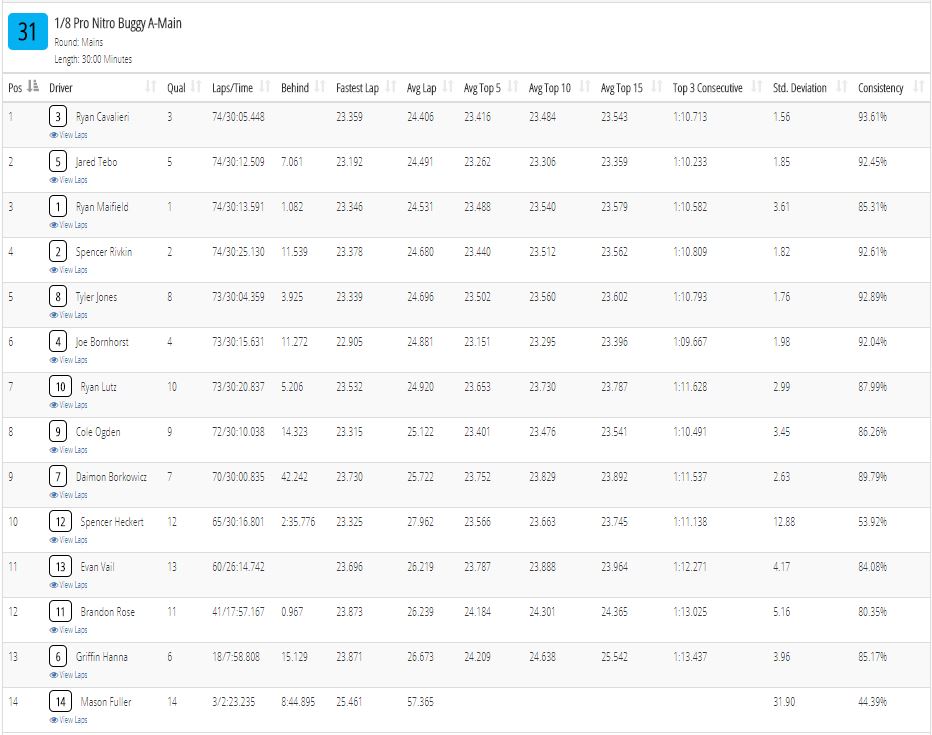The height and width of the screenshot is (735, 932).
Task: Sort by the Pos column sort icon
Action: coord(33,87)
